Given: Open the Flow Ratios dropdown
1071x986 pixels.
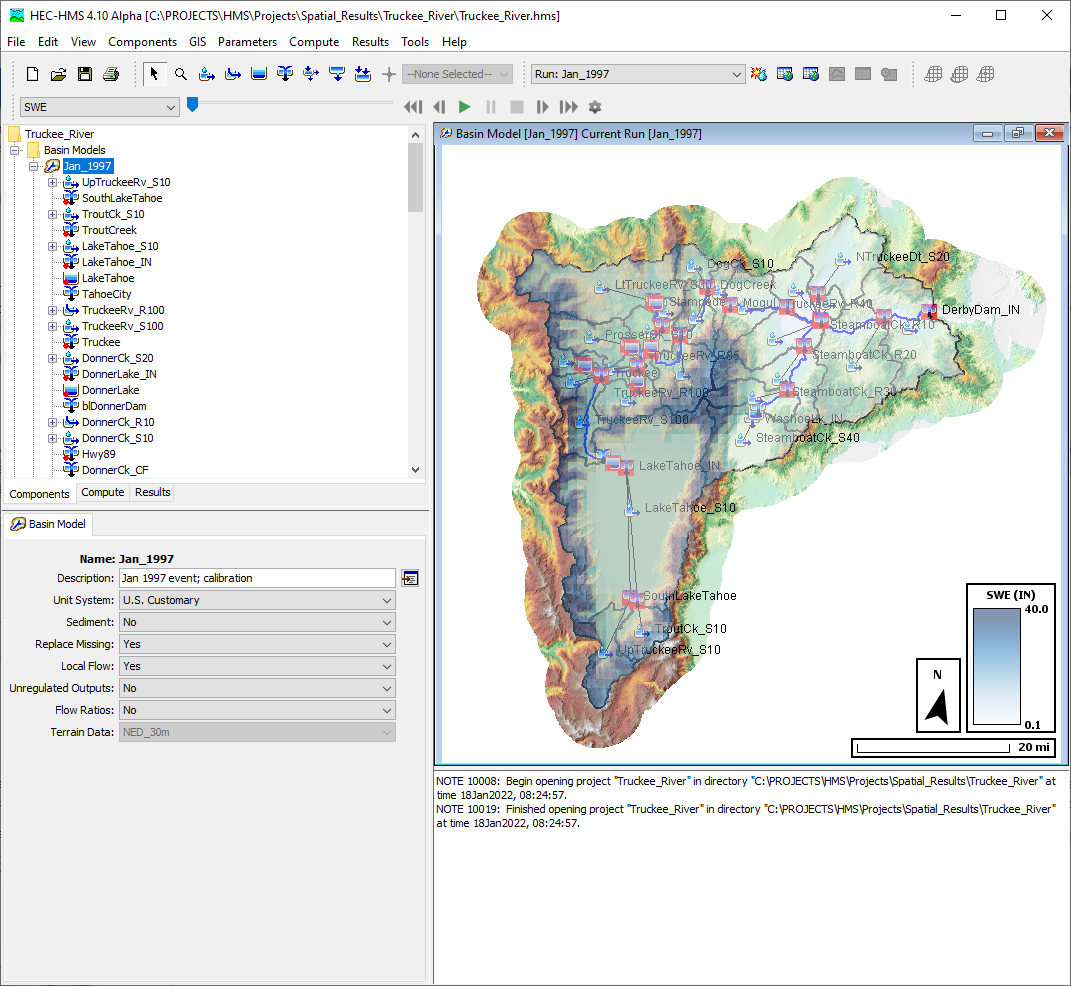Looking at the screenshot, I should (x=258, y=710).
